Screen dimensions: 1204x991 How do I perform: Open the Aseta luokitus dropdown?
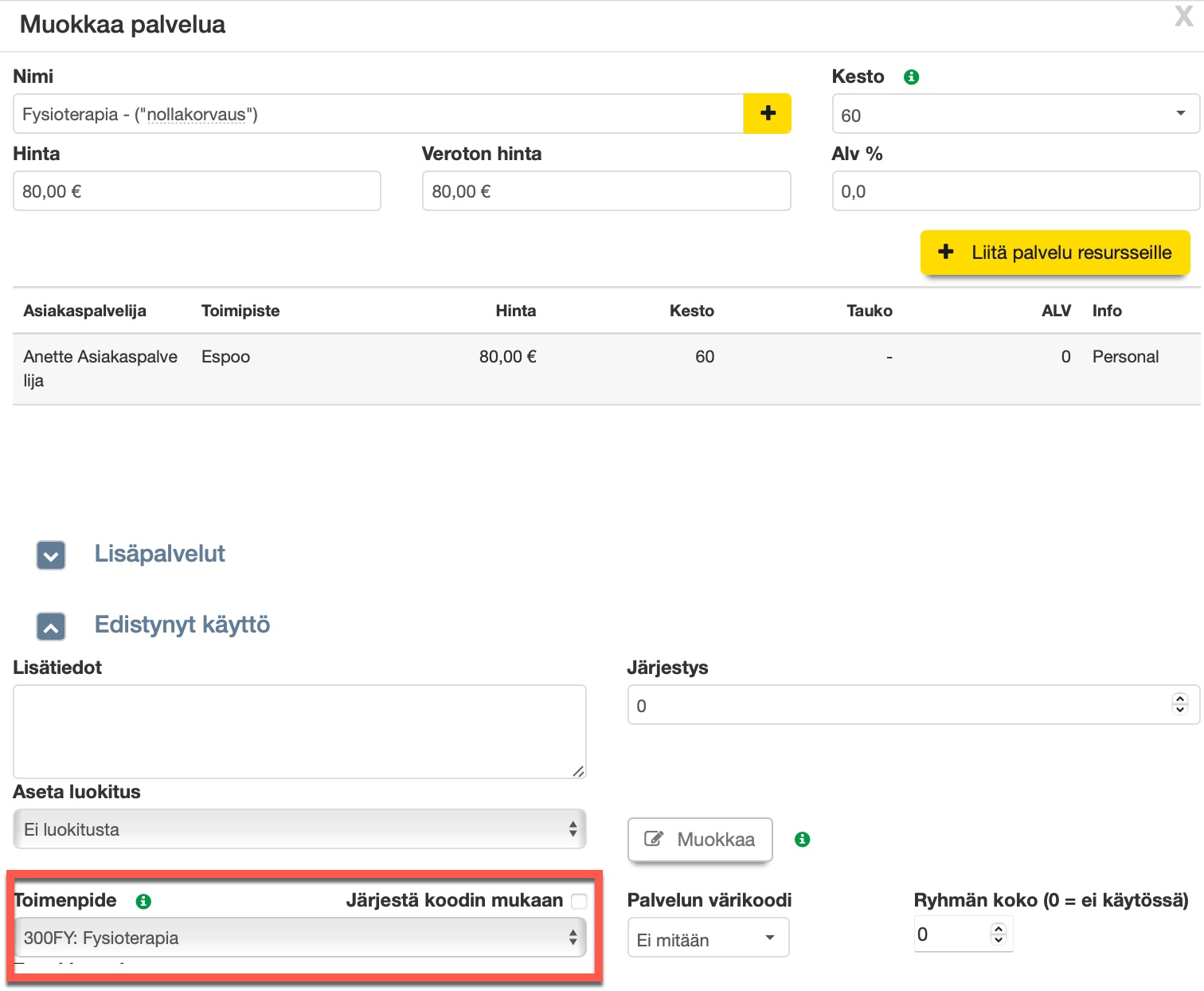point(299,829)
